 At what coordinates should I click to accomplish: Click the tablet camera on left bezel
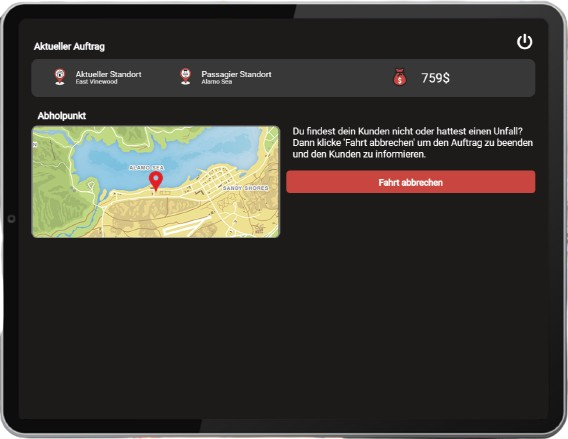pos(11,219)
